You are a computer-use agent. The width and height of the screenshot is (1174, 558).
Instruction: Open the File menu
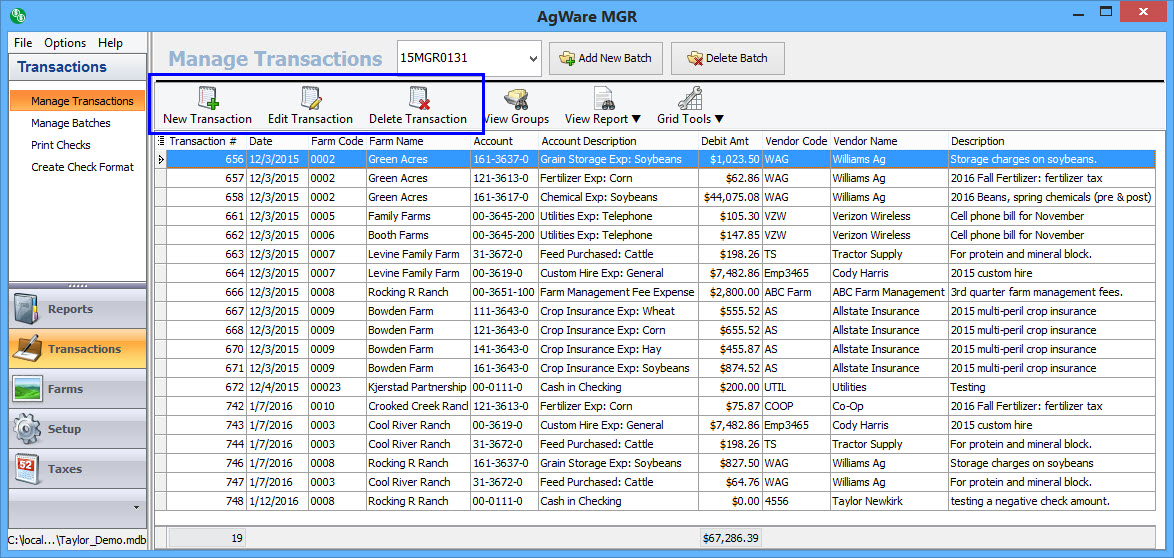(23, 43)
